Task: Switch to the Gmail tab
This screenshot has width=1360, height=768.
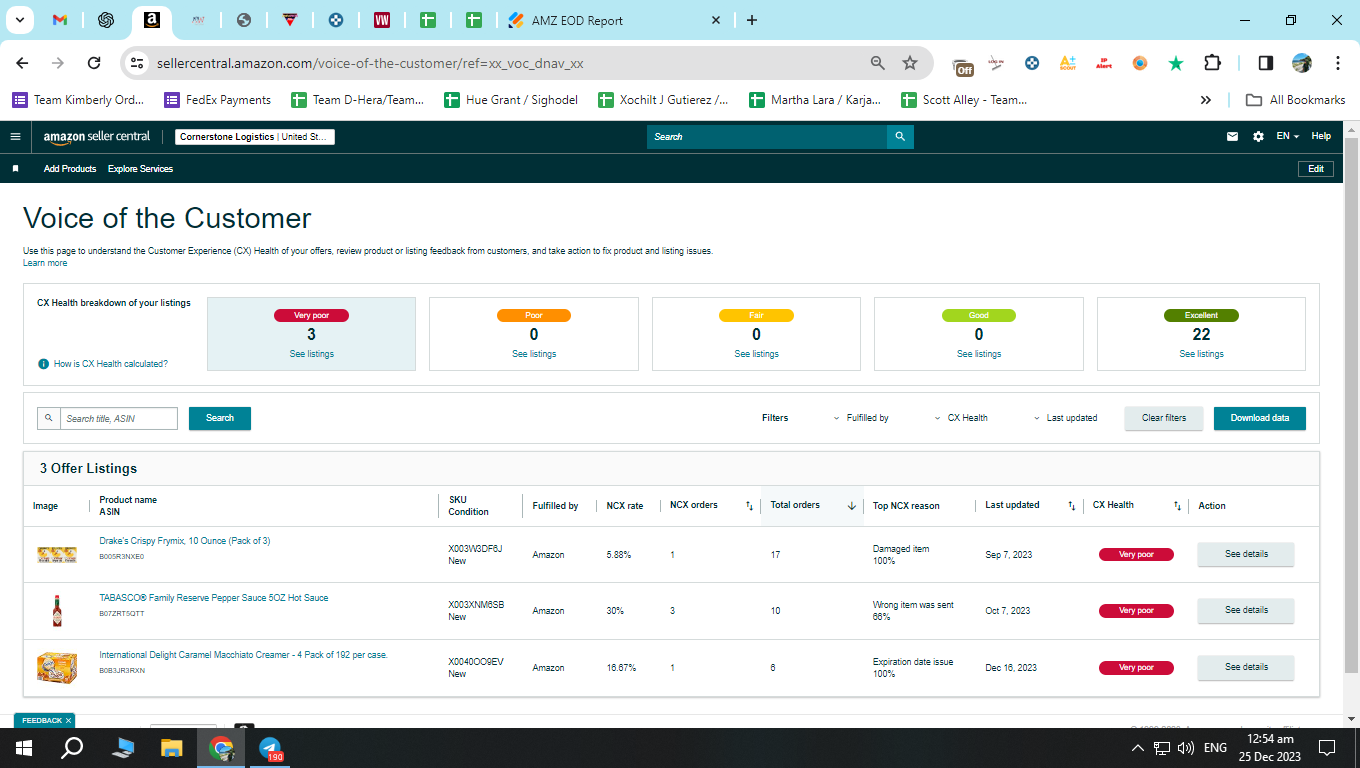Action: 59,20
